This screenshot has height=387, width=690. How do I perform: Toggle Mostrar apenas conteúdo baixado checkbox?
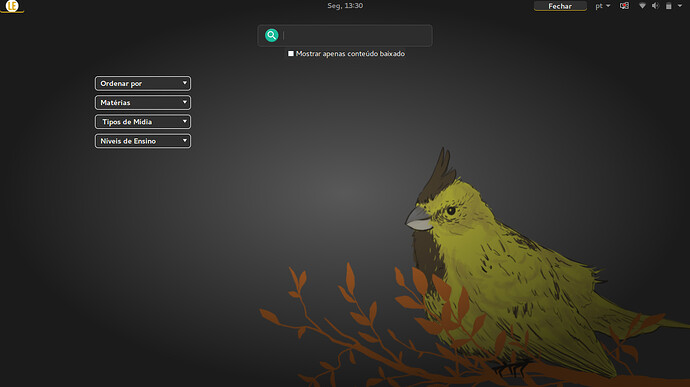(290, 53)
